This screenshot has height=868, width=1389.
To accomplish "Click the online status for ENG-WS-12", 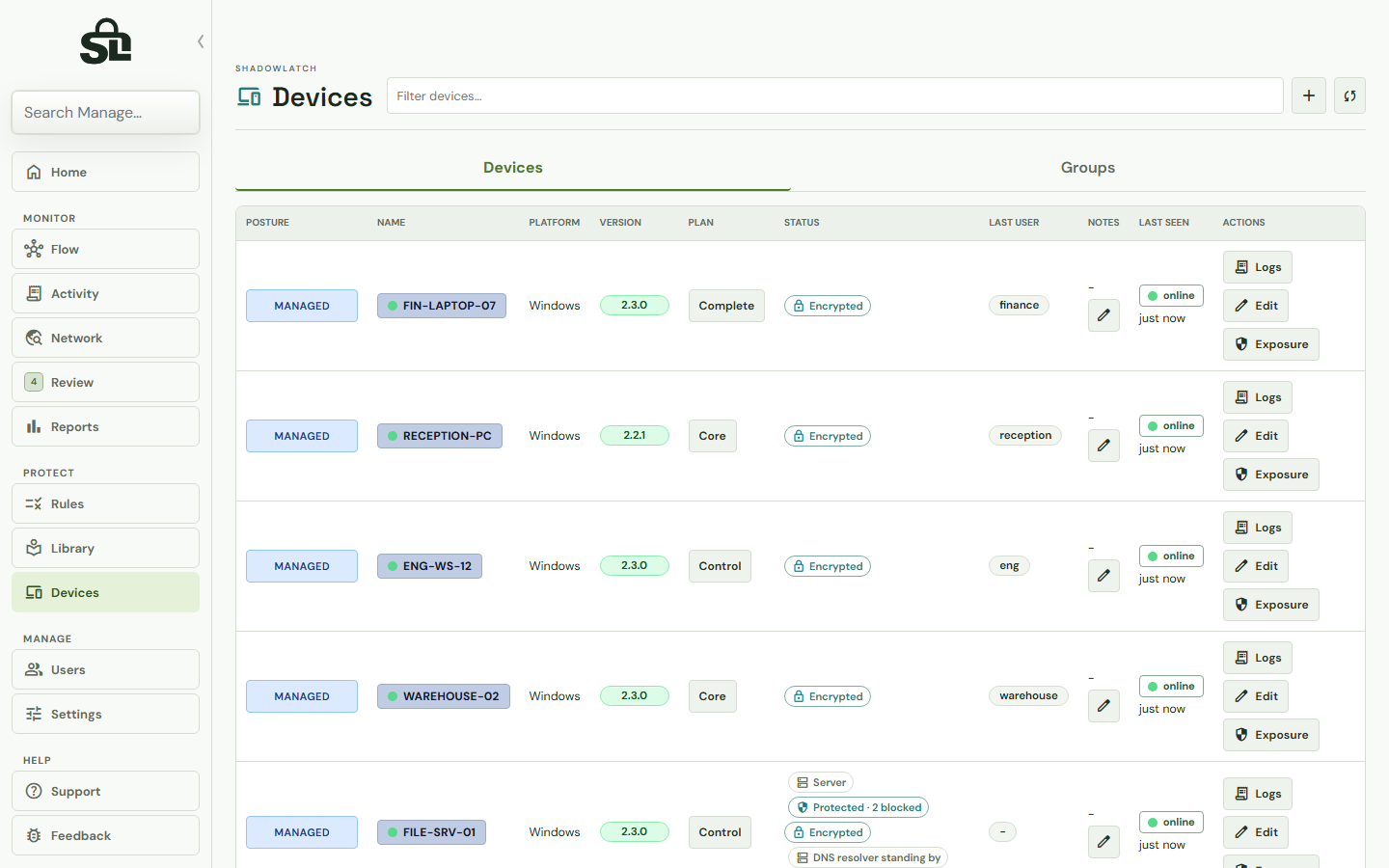I will [x=1171, y=556].
